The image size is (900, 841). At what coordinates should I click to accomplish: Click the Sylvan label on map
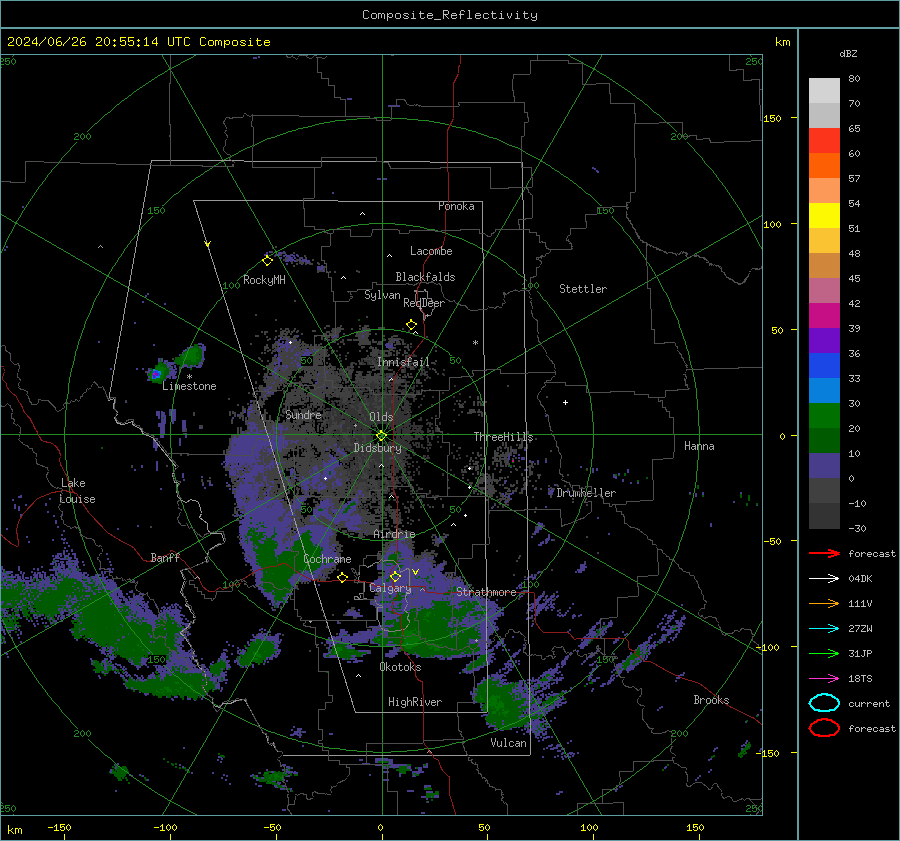pyautogui.click(x=382, y=295)
